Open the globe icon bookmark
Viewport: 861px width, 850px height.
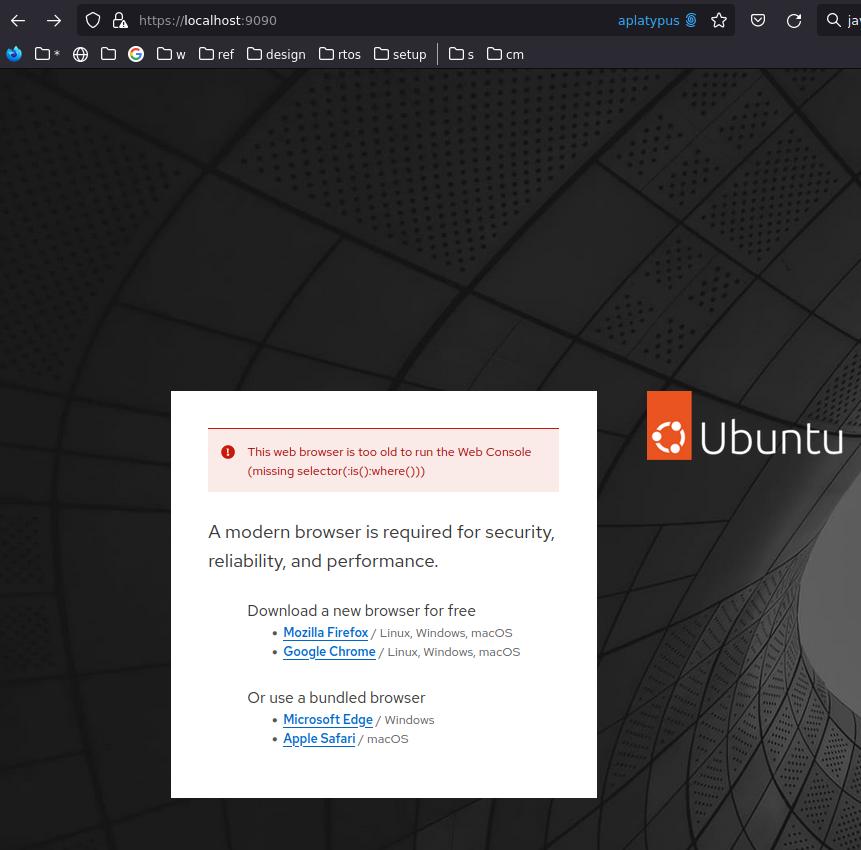coord(80,54)
